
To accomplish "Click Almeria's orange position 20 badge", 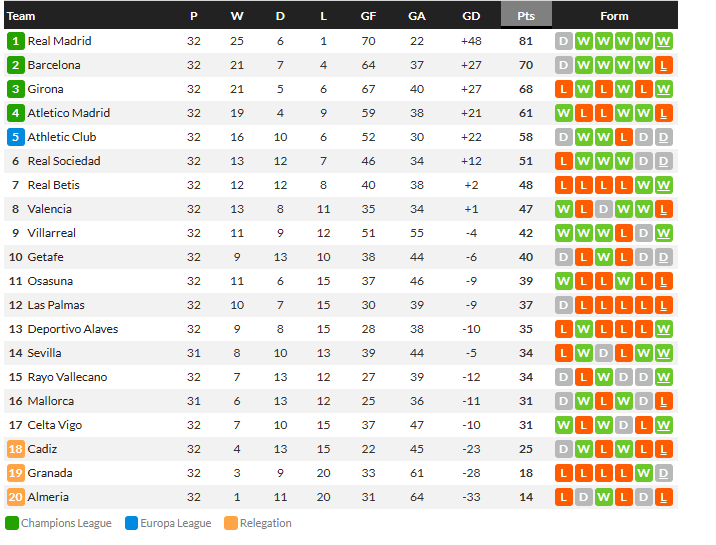I will coord(15,497).
